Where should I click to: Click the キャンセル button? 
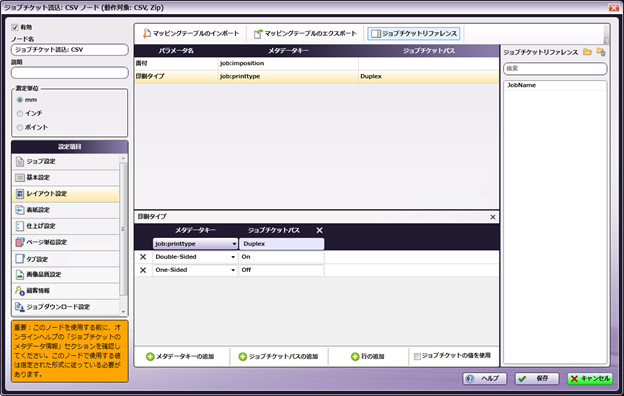click(590, 378)
